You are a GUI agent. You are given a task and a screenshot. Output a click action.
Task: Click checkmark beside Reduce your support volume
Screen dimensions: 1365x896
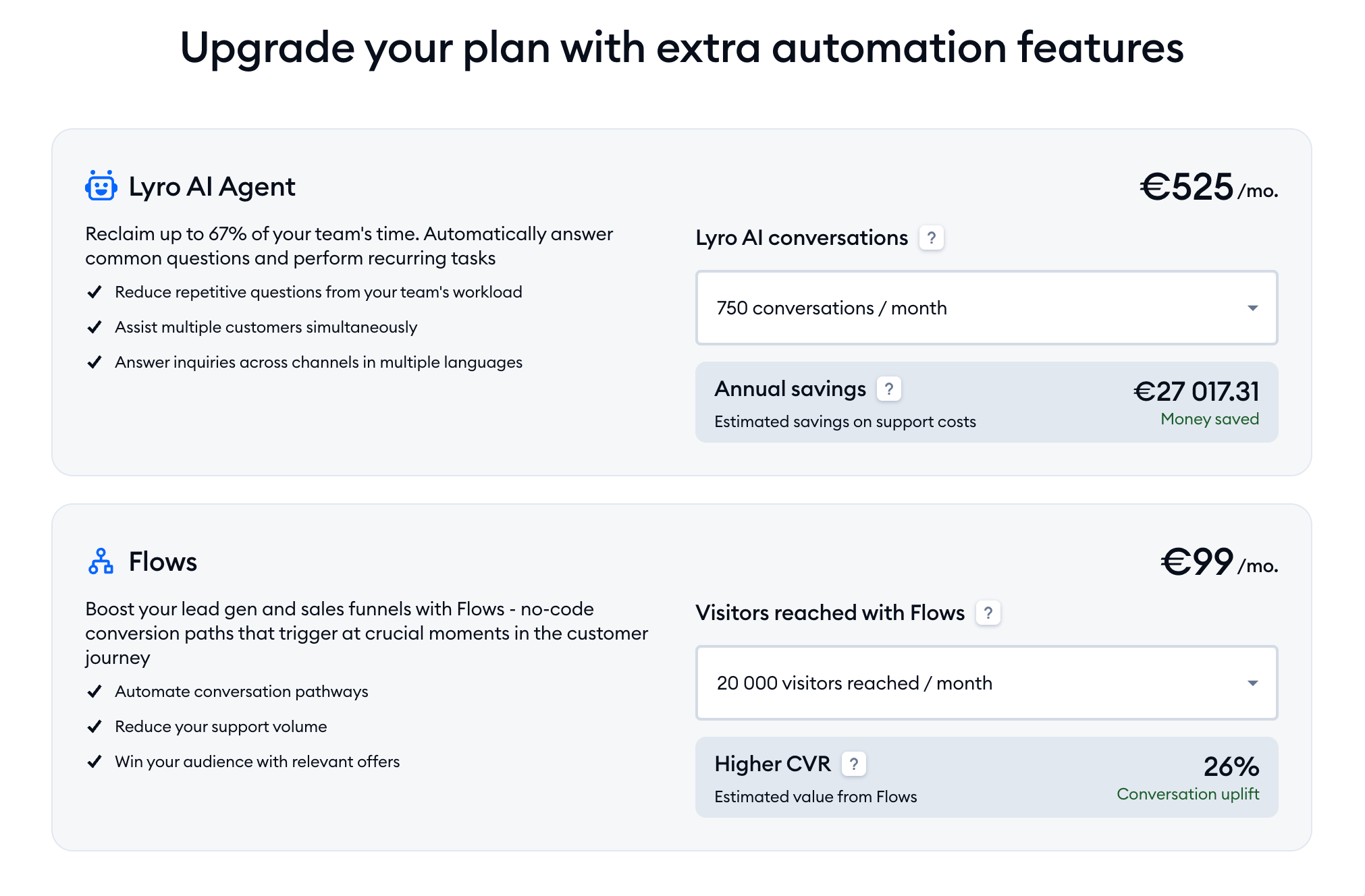coord(95,727)
